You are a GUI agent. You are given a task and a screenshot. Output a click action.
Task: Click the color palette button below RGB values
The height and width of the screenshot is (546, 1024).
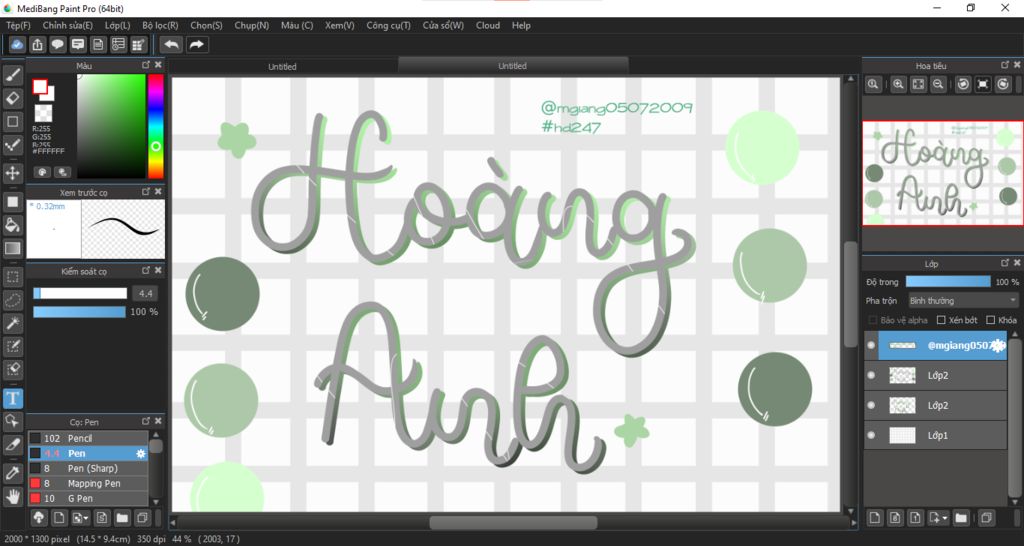coord(42,172)
